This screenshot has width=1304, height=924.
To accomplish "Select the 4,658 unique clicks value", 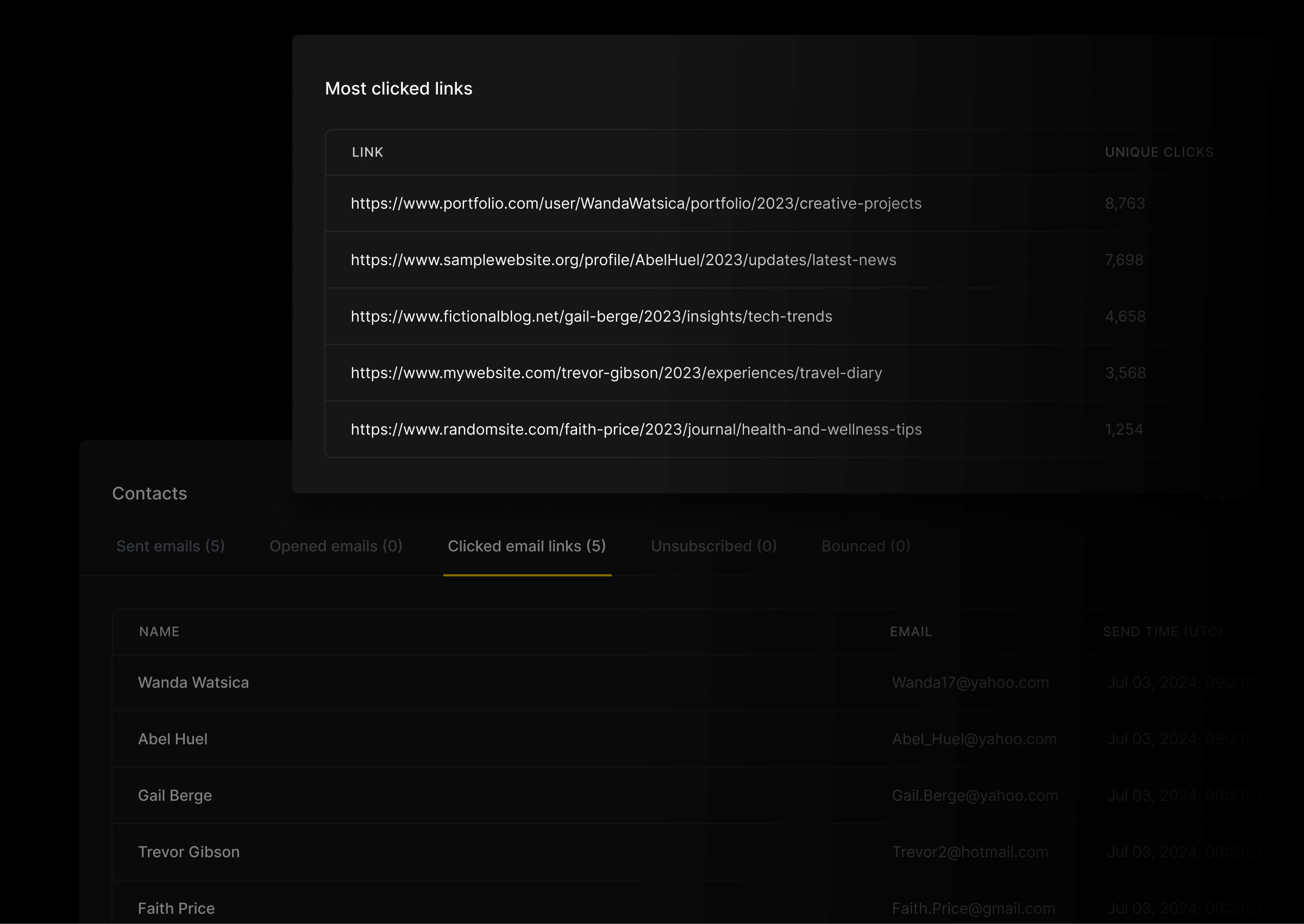I will (1125, 316).
